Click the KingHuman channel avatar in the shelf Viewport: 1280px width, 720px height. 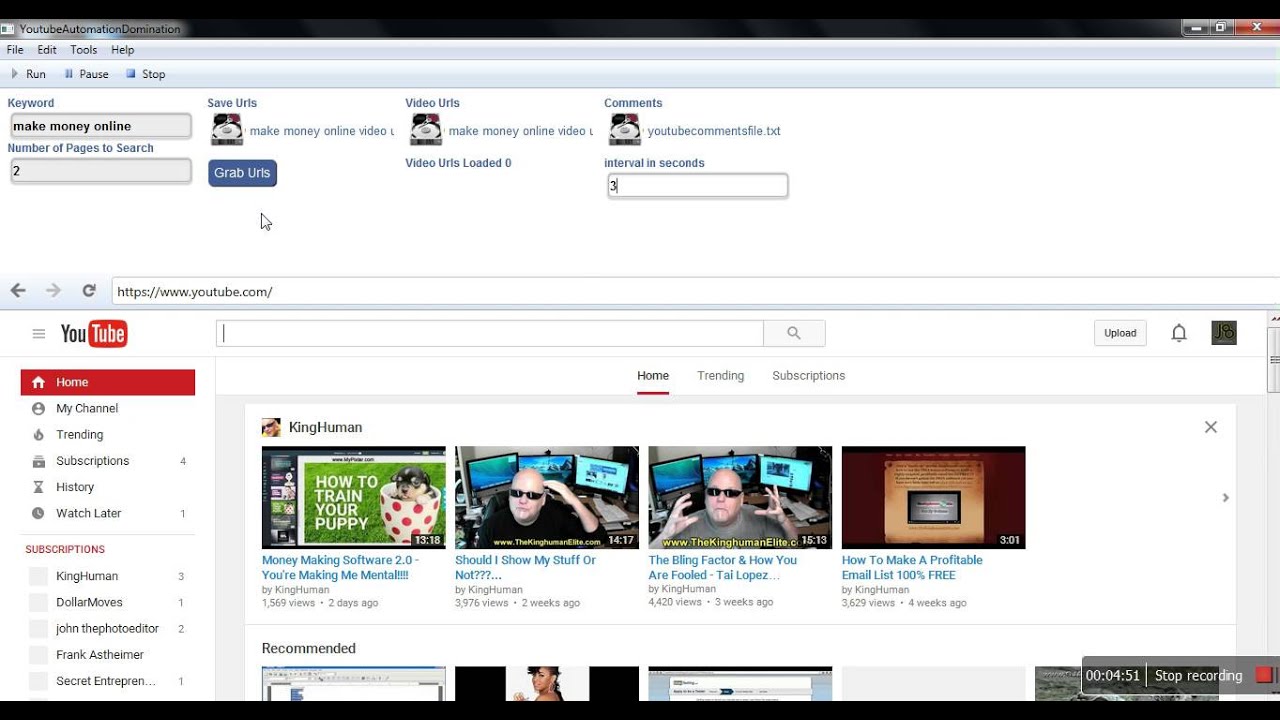271,427
